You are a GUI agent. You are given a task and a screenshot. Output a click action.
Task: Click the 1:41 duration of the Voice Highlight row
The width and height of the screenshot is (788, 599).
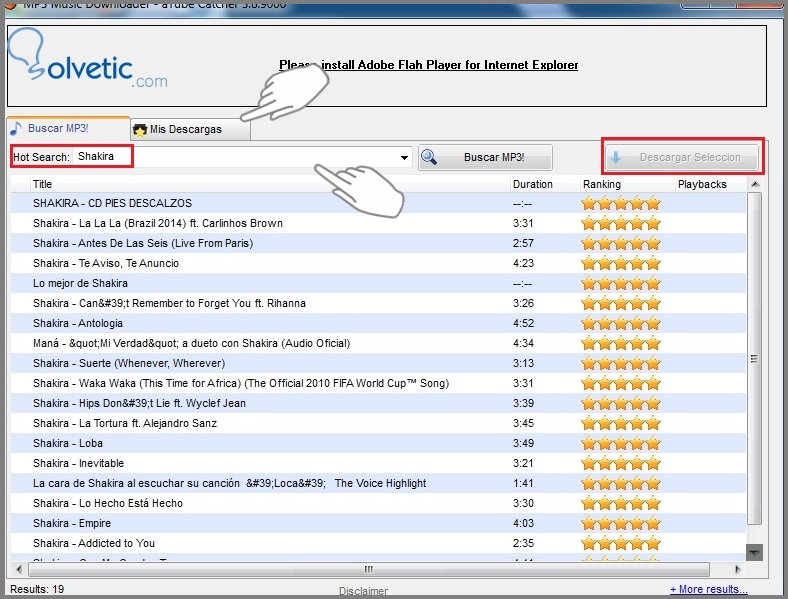(x=523, y=483)
